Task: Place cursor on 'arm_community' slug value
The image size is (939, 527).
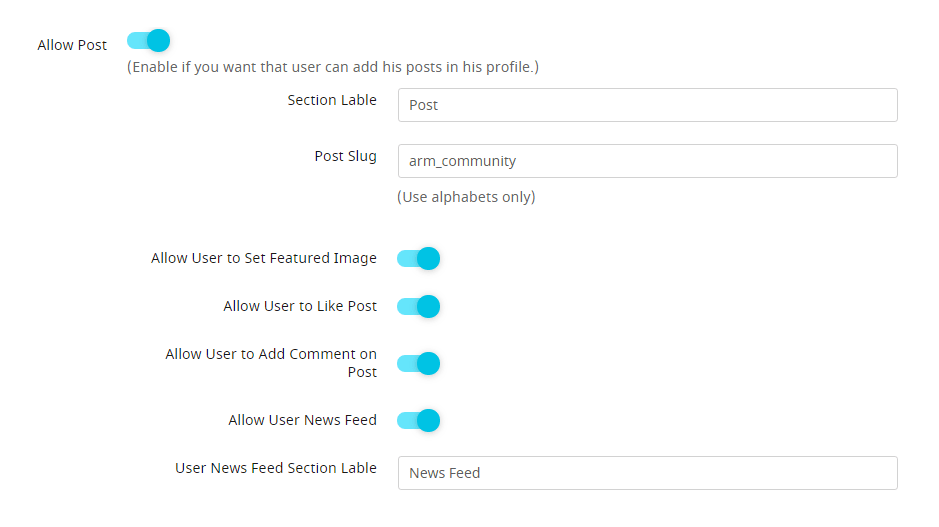Action: point(462,161)
